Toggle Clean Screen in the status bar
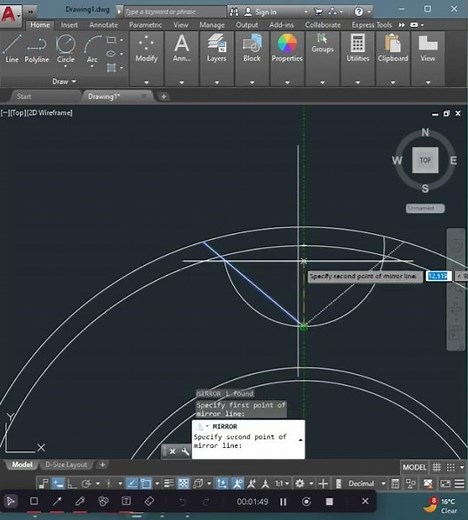The image size is (468, 520). click(x=445, y=483)
